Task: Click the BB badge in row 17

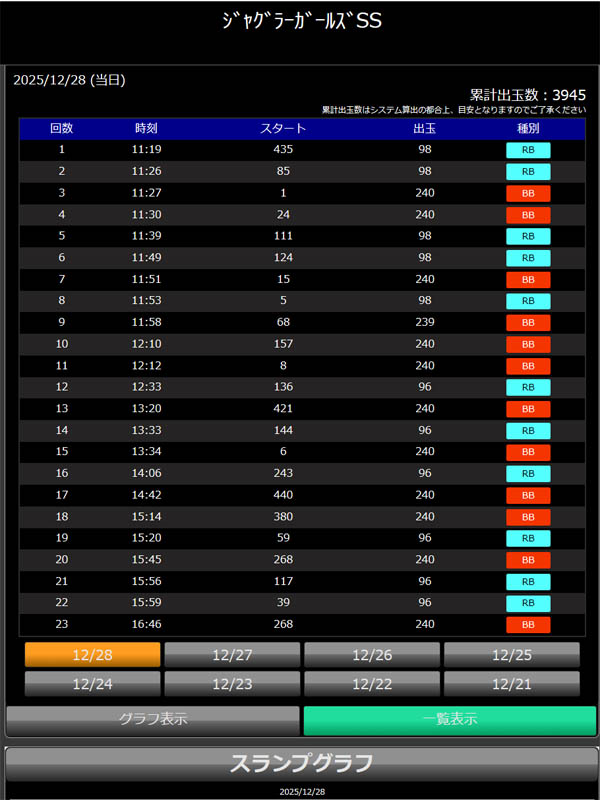Action: 528,495
